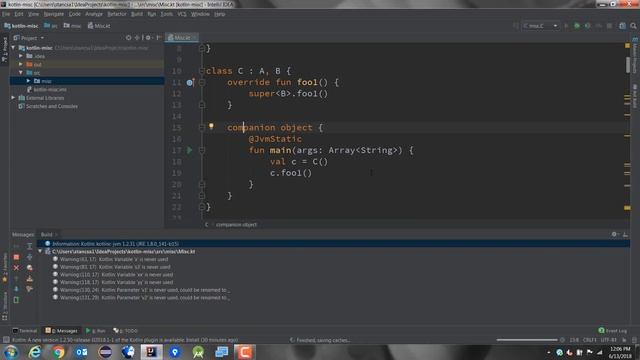Click the Messages panel settings gear icon
The image size is (640, 360).
(x=614, y=234)
